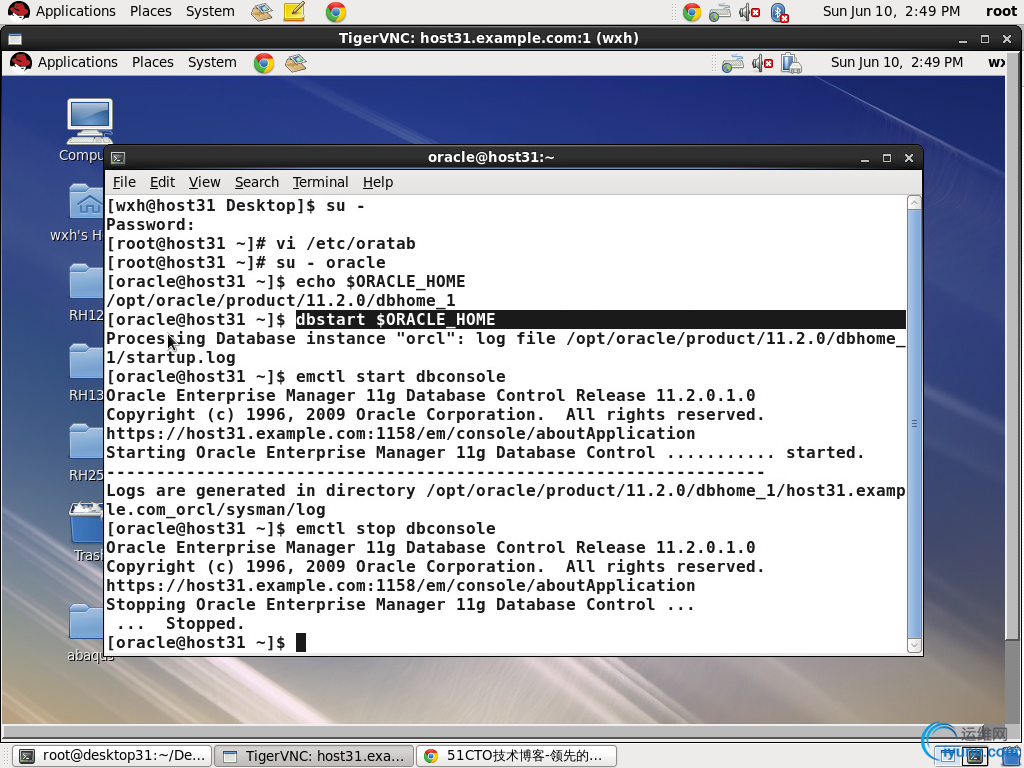Open network connection icon in outer panel

[719, 12]
